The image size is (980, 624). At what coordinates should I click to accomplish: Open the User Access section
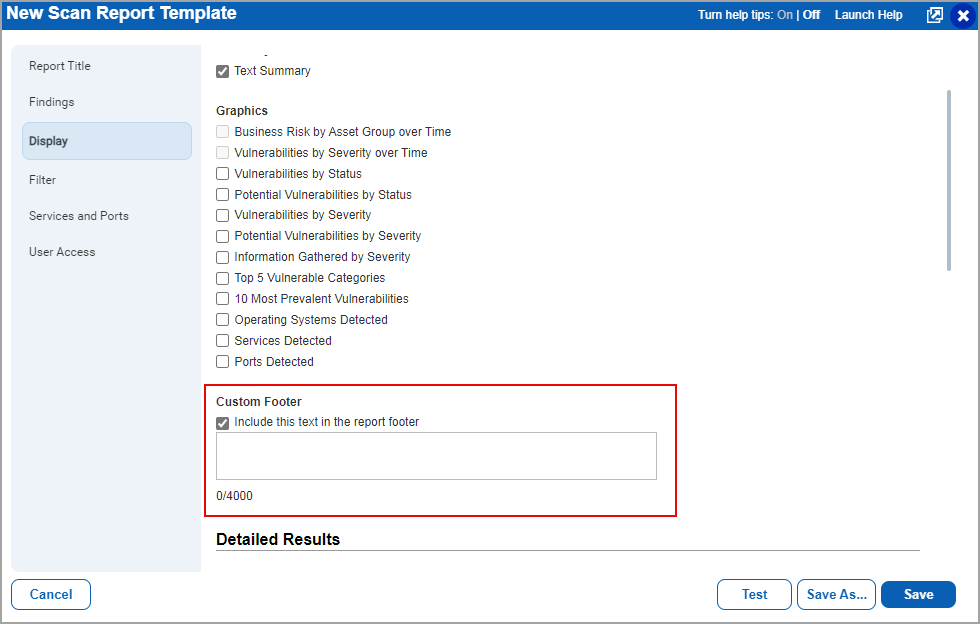pos(61,251)
